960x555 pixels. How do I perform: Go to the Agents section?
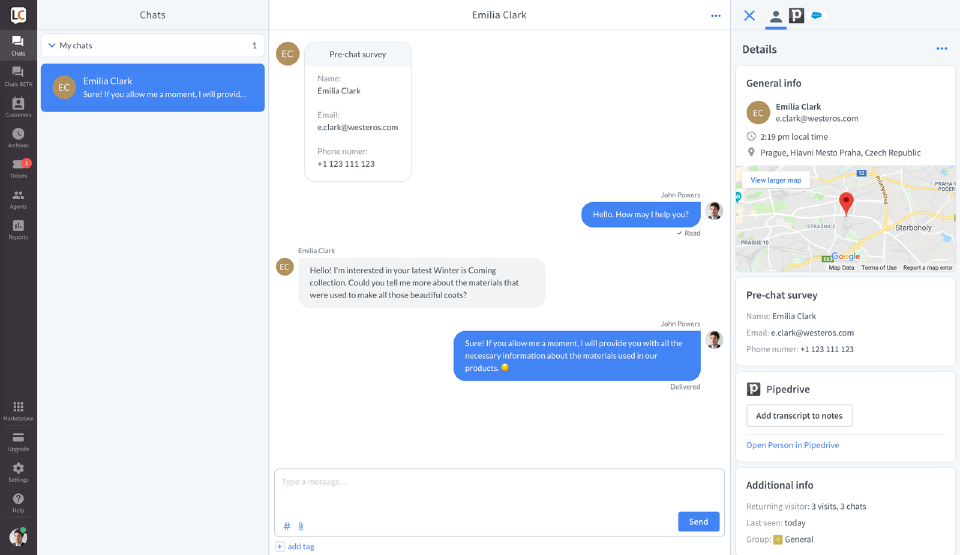coord(18,197)
